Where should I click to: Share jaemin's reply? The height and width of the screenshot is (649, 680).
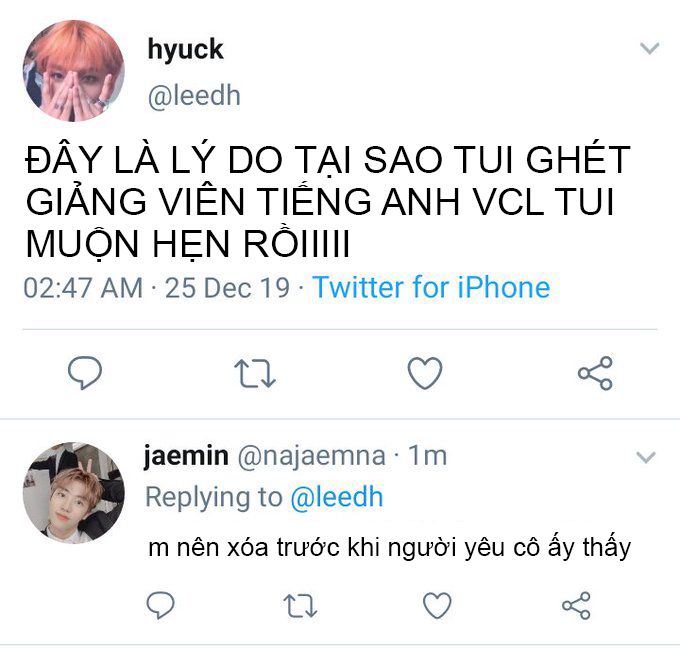point(576,605)
